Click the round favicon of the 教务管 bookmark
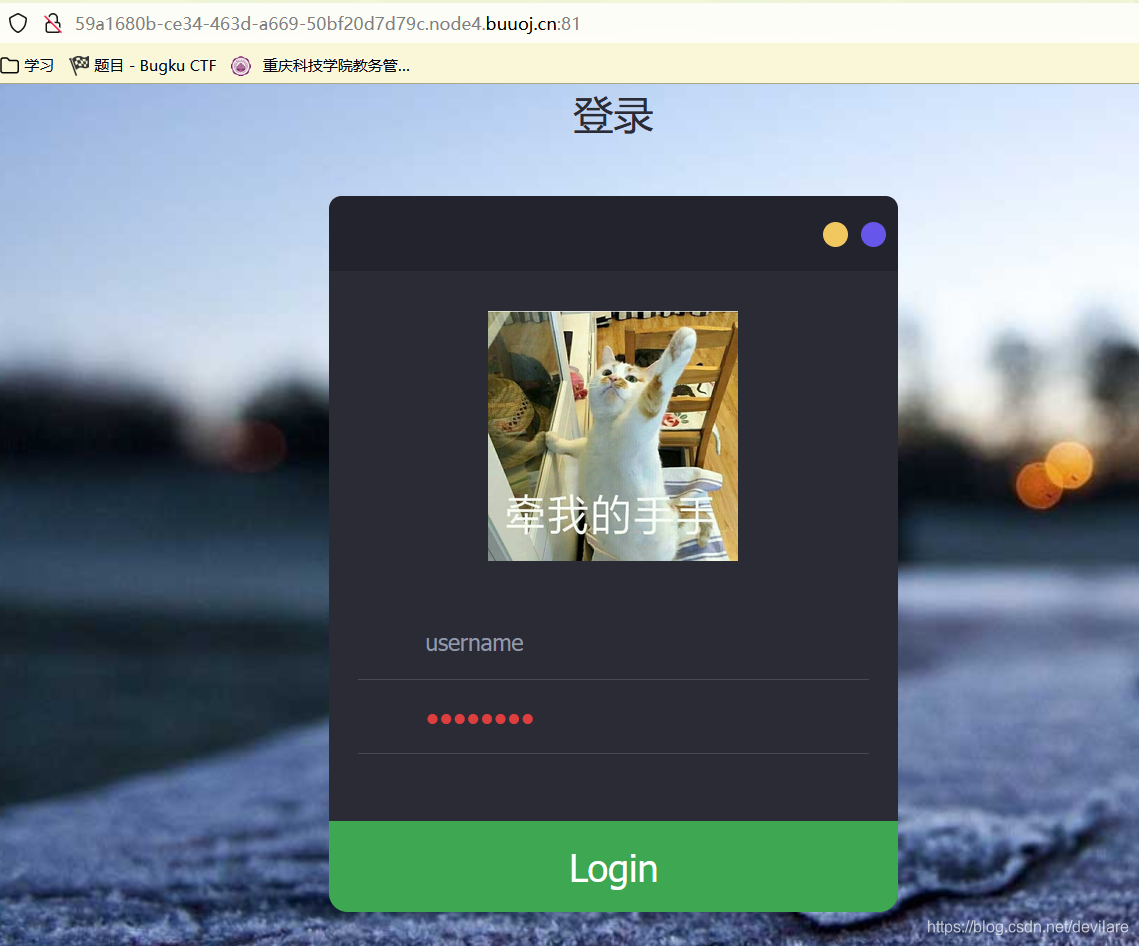 pyautogui.click(x=240, y=66)
